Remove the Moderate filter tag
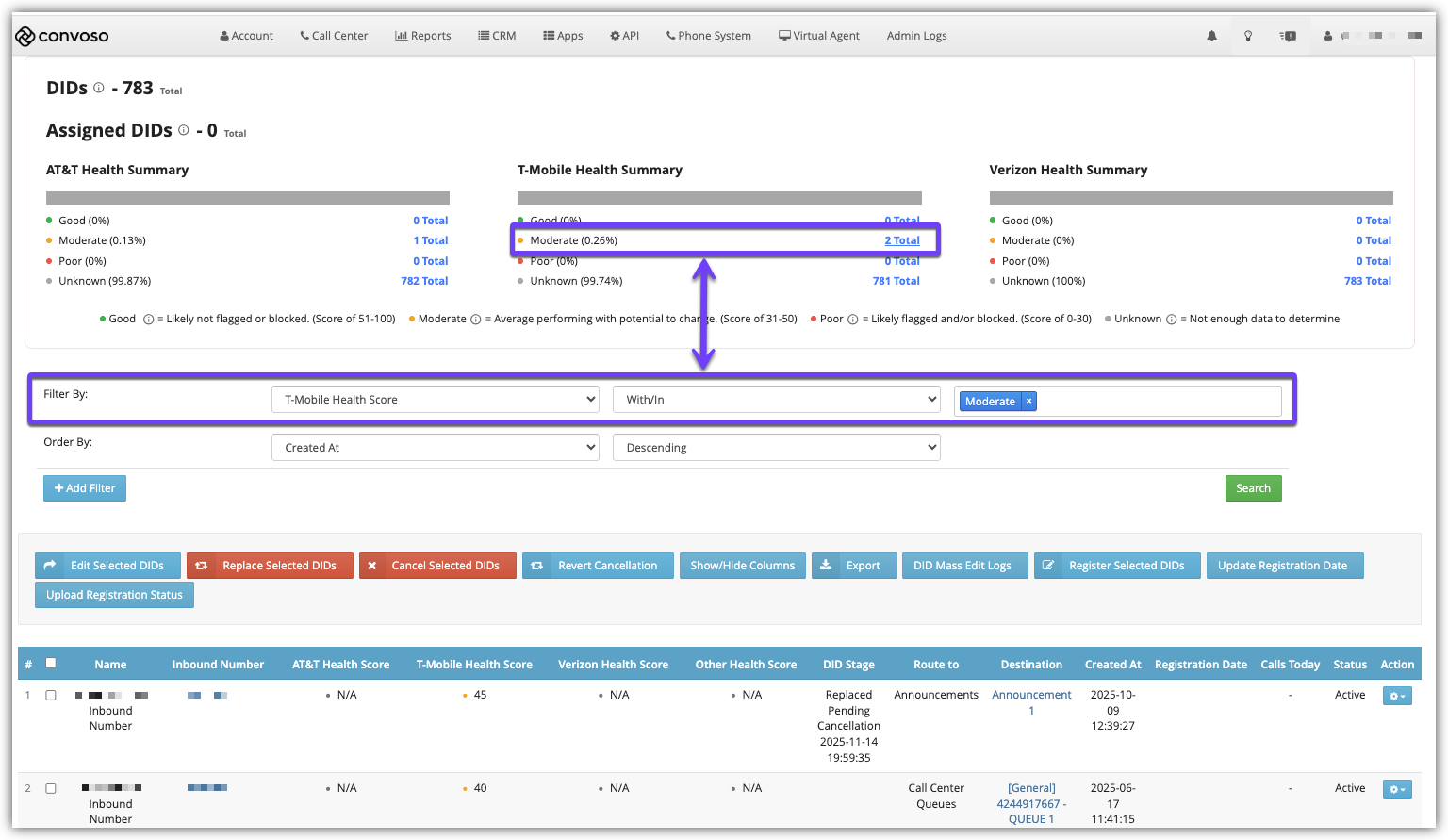Screen dimensions: 1448x840 (1029, 401)
